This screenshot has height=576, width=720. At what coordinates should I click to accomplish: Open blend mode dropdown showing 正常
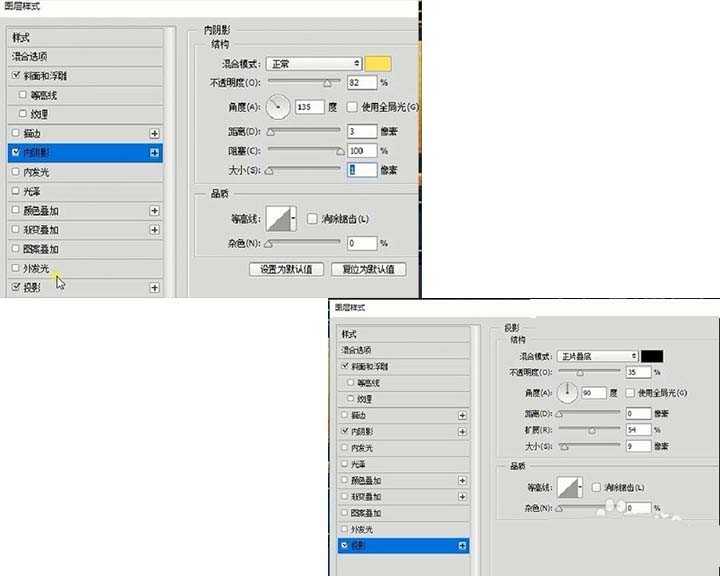pos(312,63)
